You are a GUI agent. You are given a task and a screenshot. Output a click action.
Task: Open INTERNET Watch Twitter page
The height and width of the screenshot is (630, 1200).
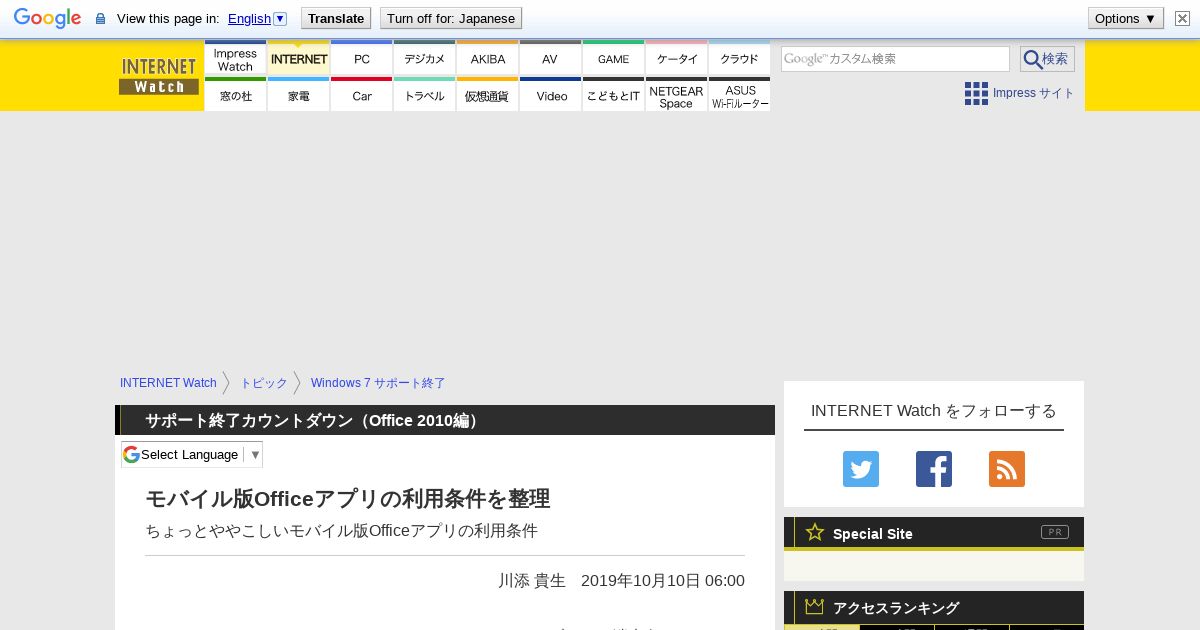861,469
